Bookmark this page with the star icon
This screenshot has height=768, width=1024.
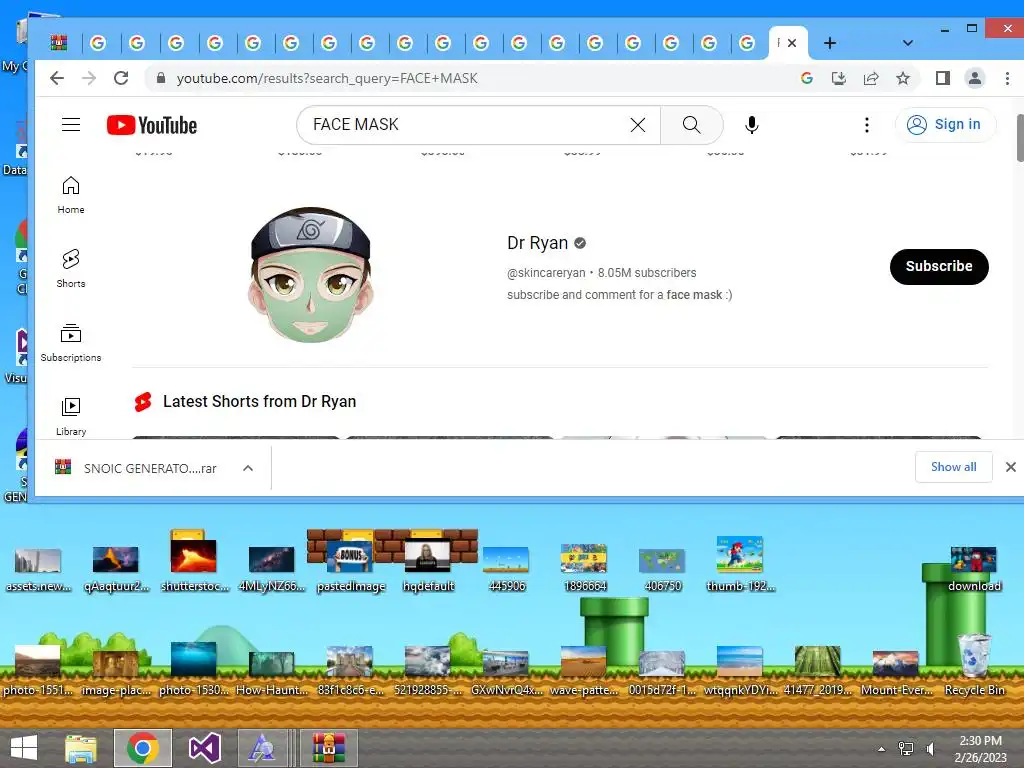[903, 78]
